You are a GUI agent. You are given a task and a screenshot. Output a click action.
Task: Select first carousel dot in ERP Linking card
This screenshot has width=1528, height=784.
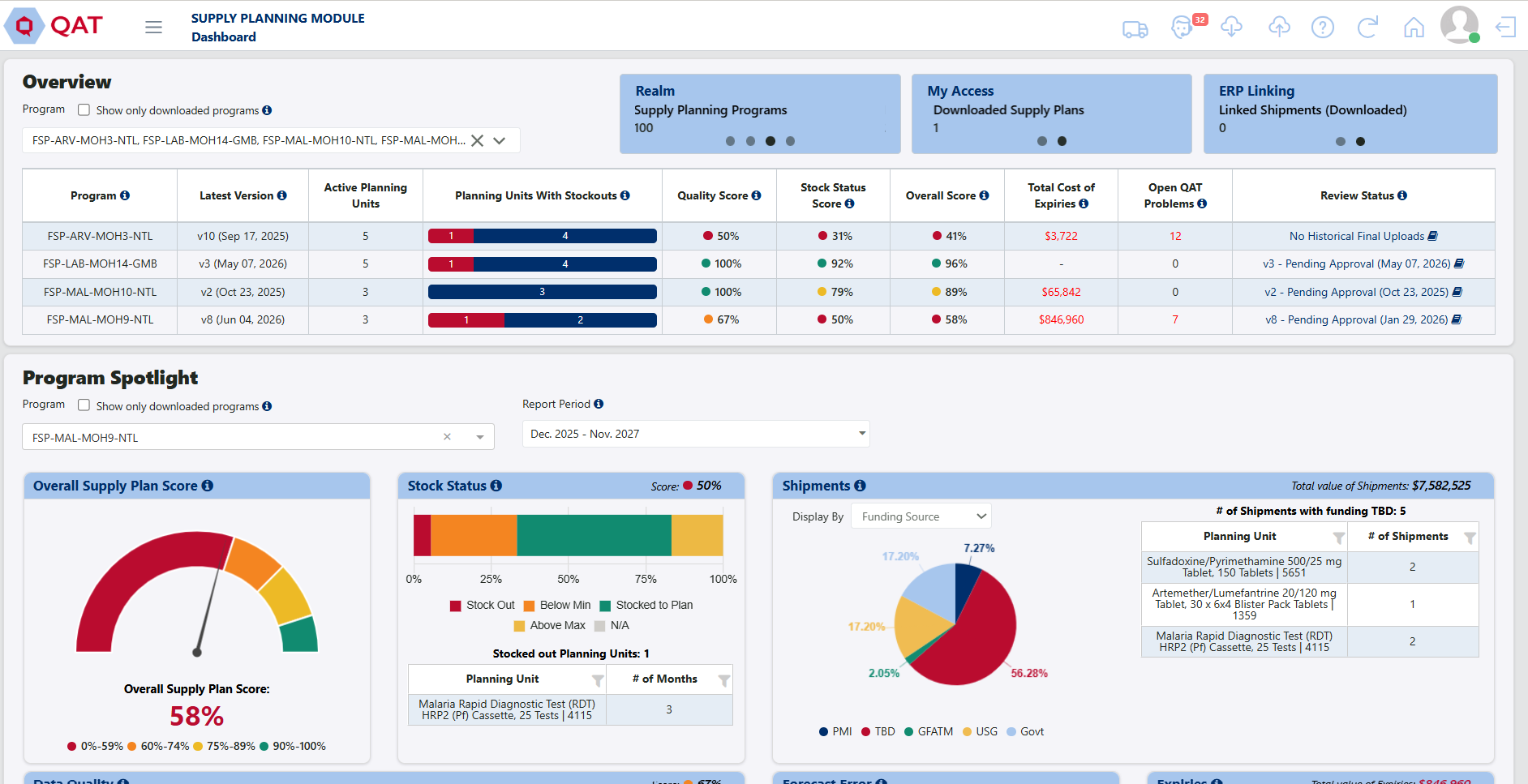pyautogui.click(x=1341, y=141)
